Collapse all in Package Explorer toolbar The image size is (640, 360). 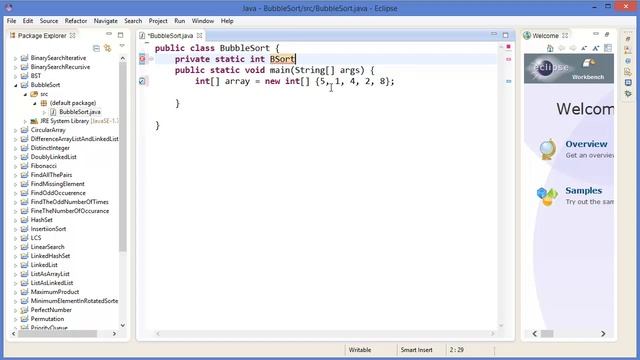(96, 49)
